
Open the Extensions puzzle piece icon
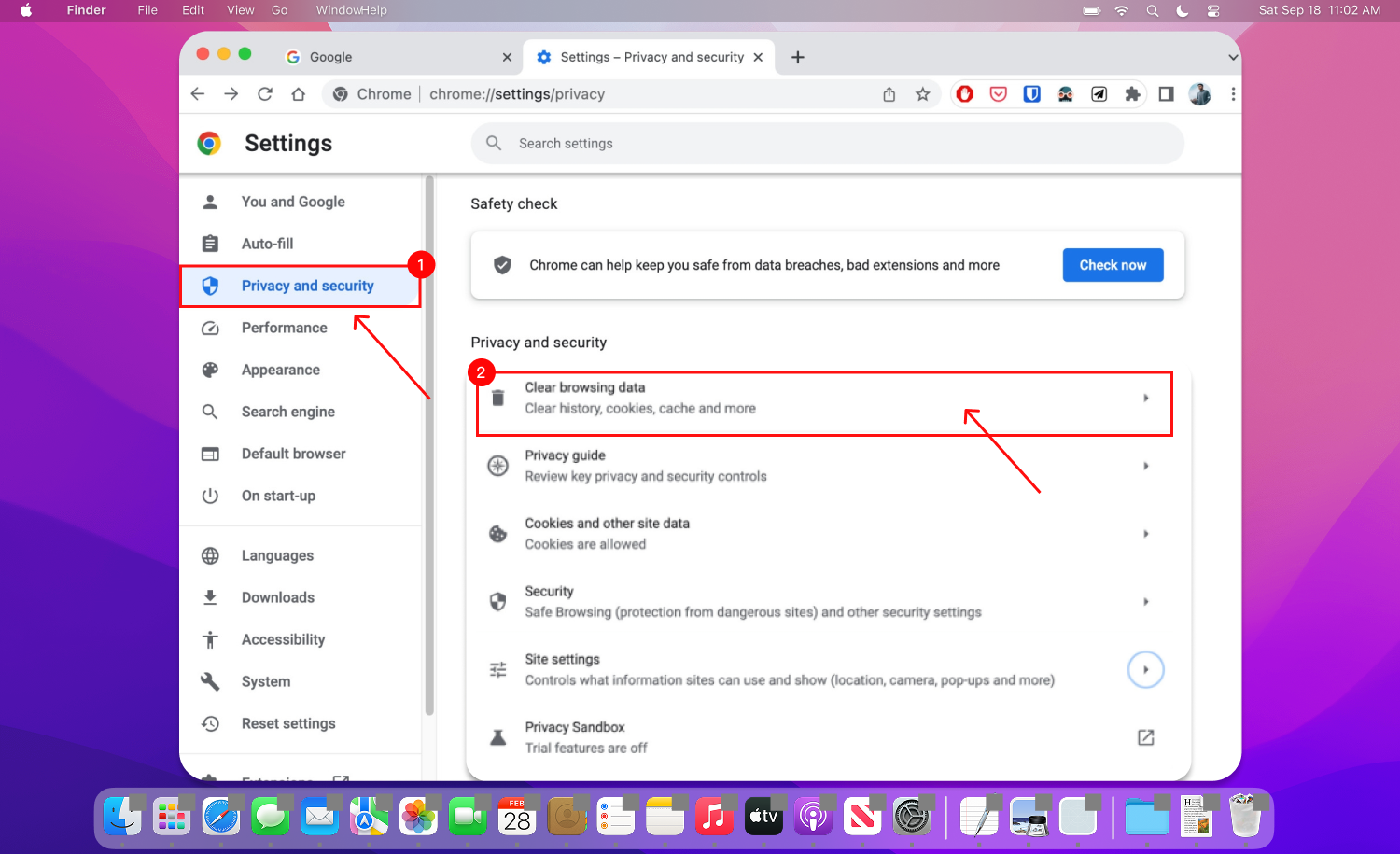click(1132, 94)
